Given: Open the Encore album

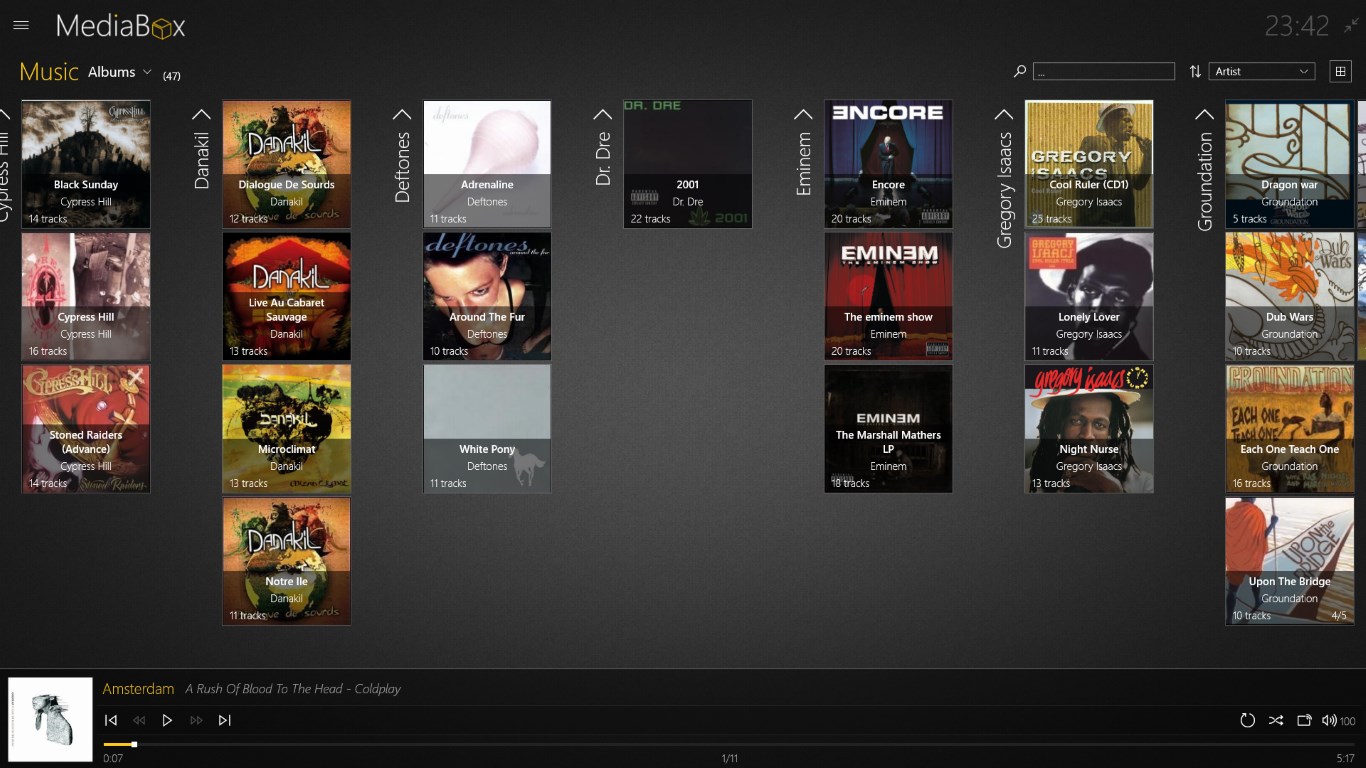Looking at the screenshot, I should 888,164.
